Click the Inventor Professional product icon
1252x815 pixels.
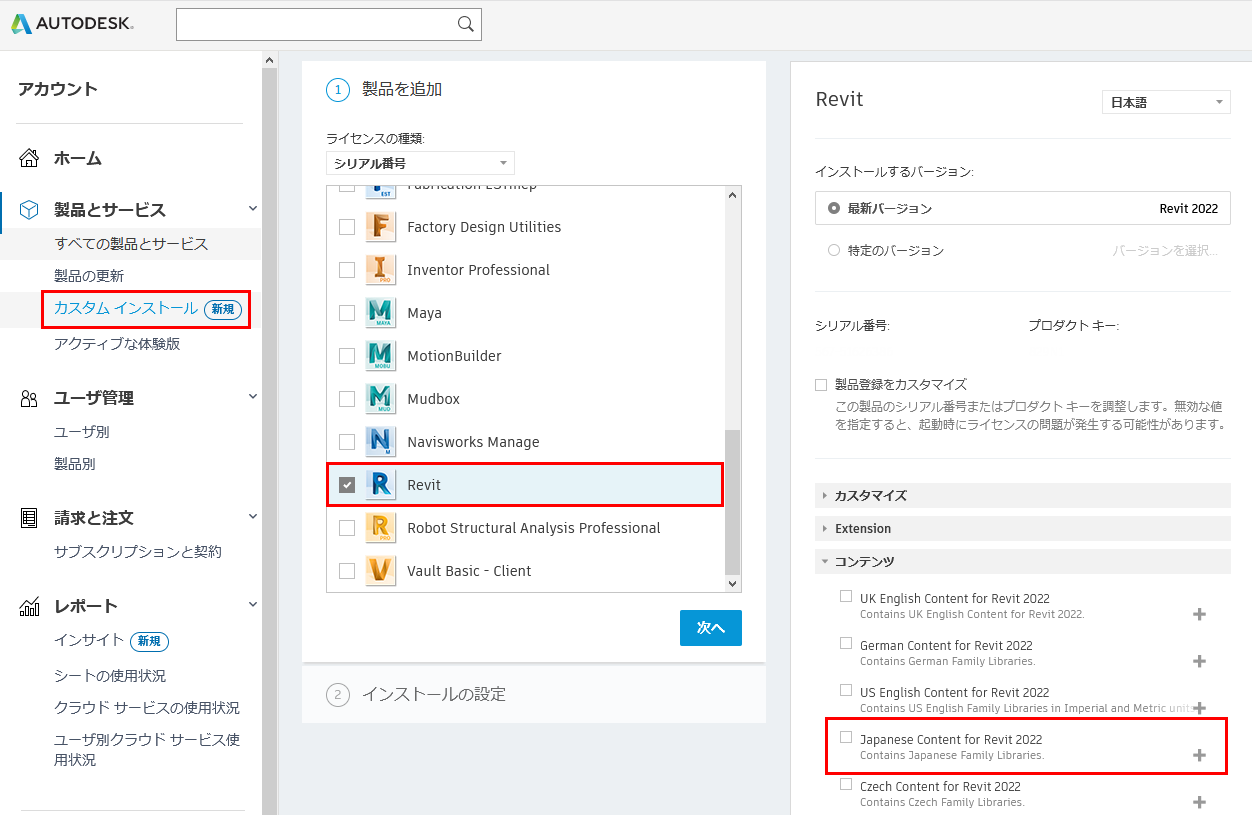(380, 270)
